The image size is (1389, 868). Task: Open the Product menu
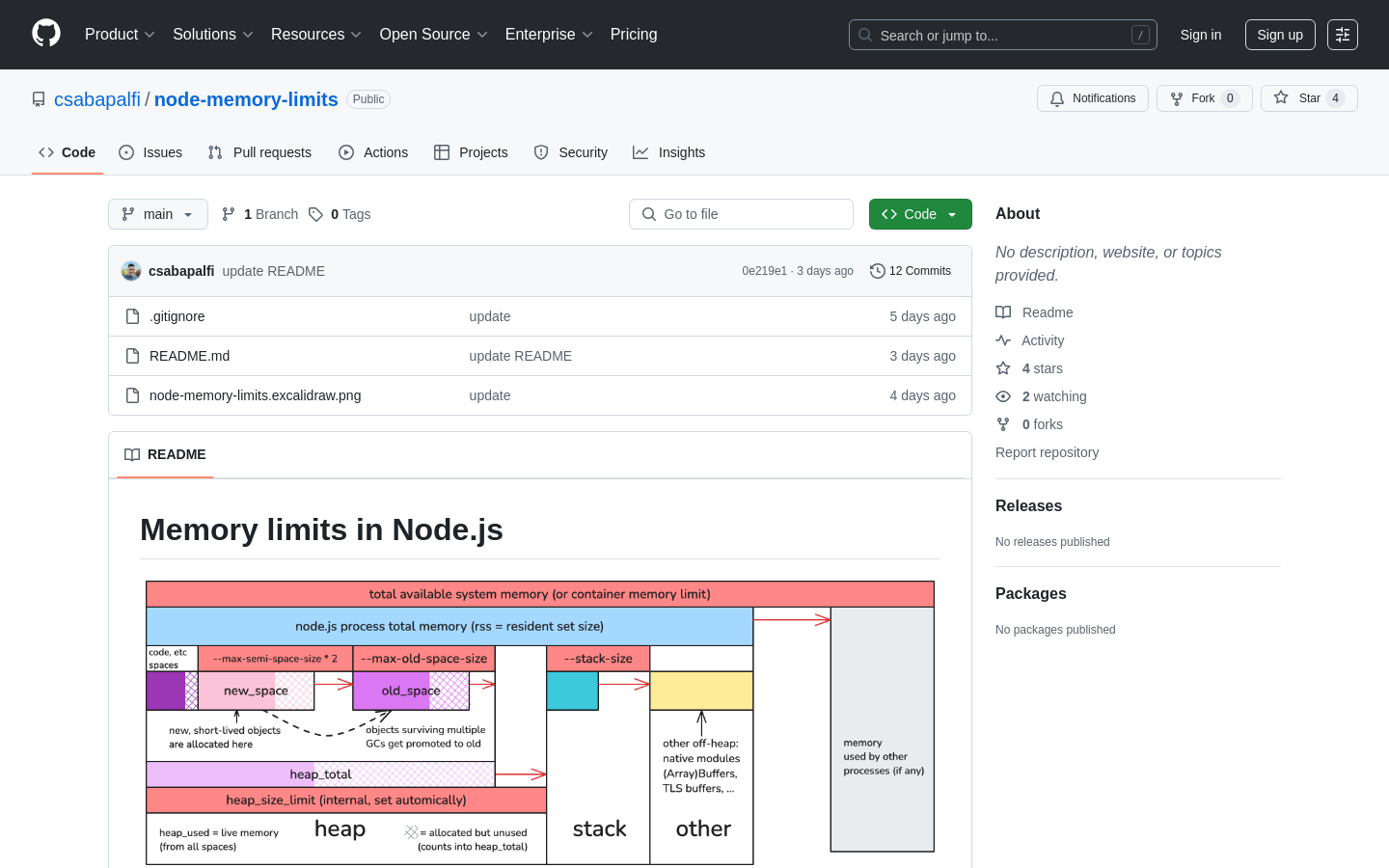click(120, 35)
